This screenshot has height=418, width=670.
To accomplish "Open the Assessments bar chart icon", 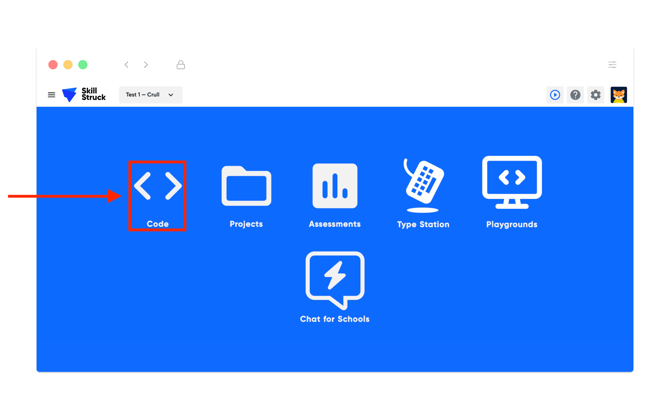I will point(335,186).
